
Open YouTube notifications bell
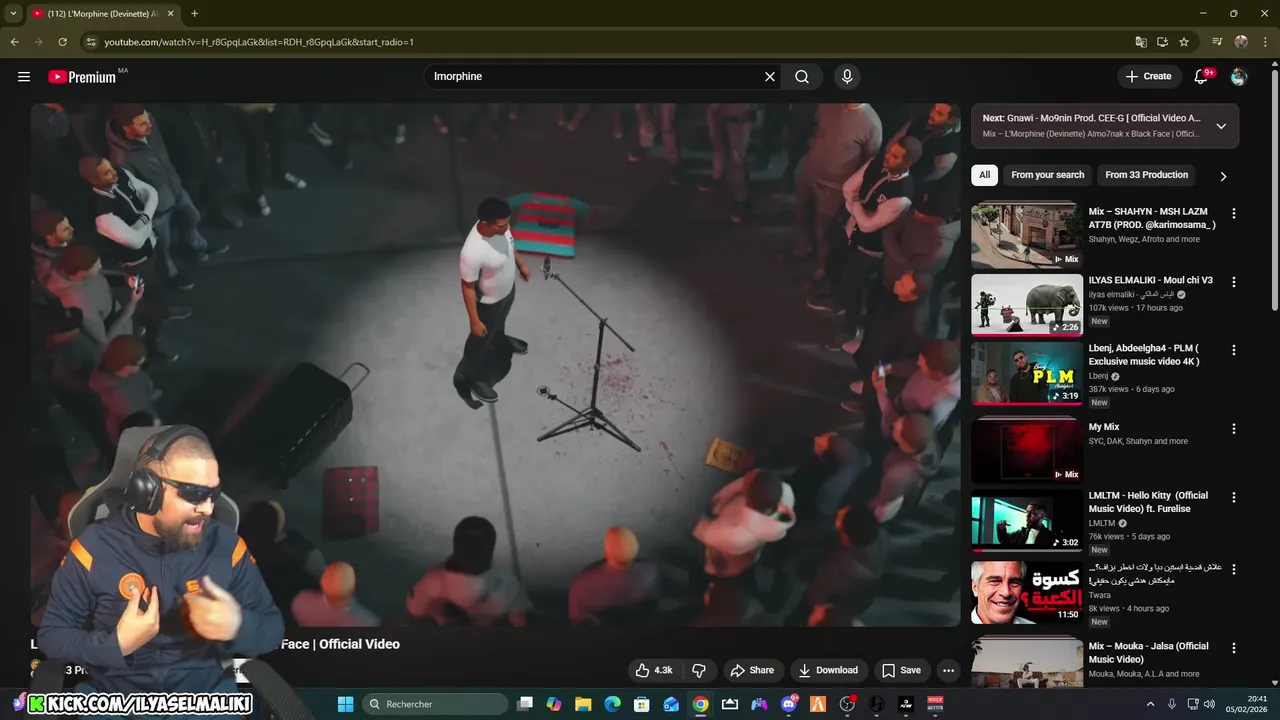(x=1201, y=76)
